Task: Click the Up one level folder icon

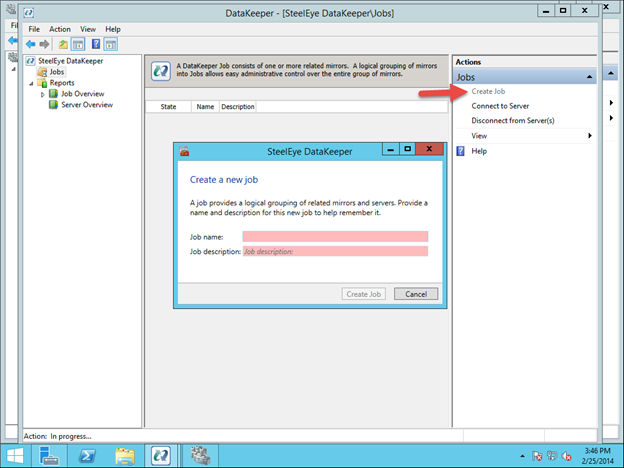Action: (x=63, y=45)
